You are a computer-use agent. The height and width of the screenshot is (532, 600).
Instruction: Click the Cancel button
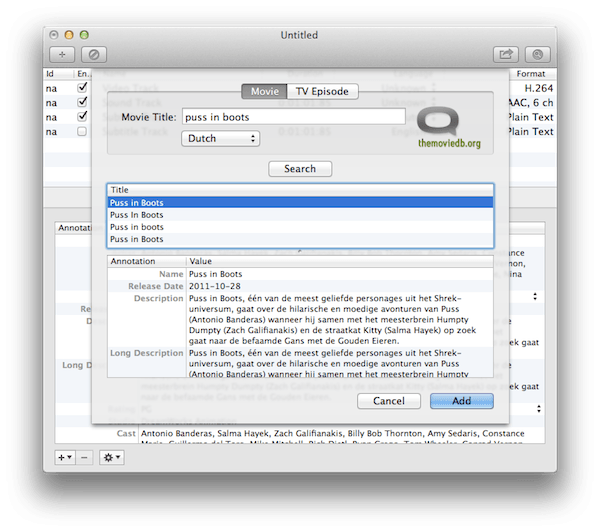tap(389, 401)
